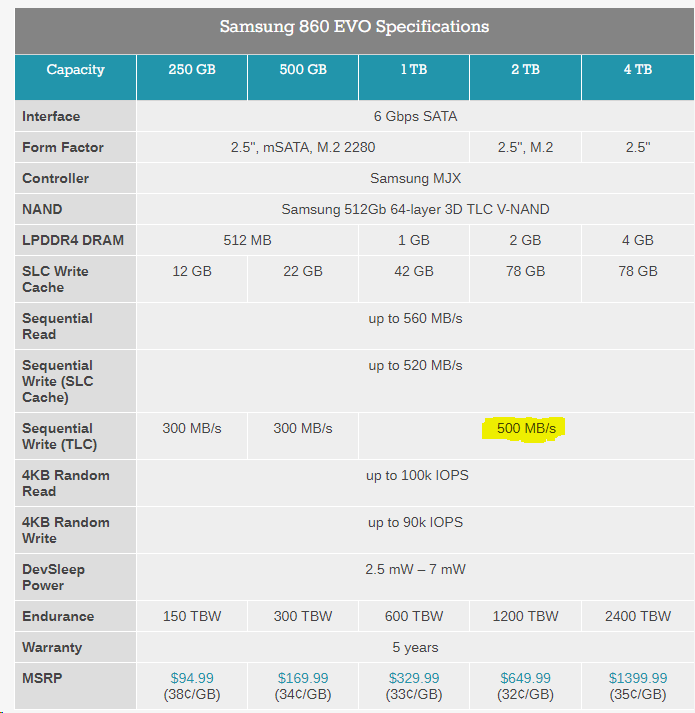Click the Sequential Read row label

coord(57,326)
